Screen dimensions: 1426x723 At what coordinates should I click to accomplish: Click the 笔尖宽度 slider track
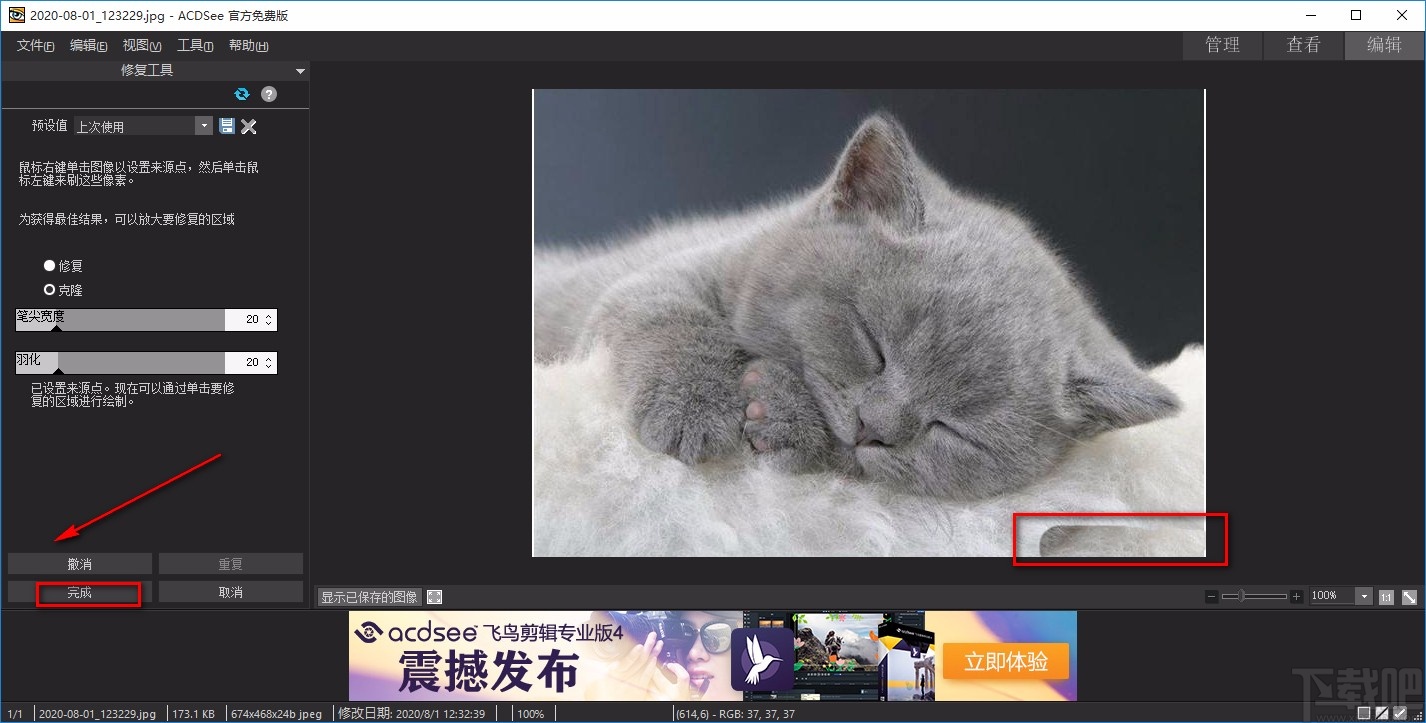point(120,319)
